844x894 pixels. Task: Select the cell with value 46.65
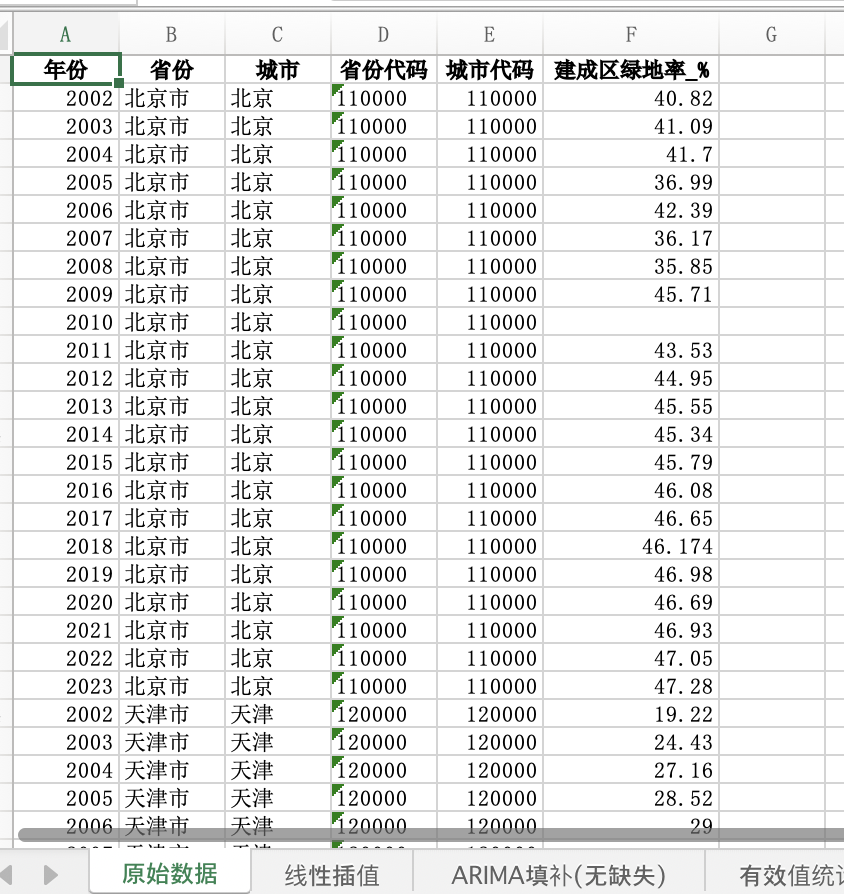point(631,518)
